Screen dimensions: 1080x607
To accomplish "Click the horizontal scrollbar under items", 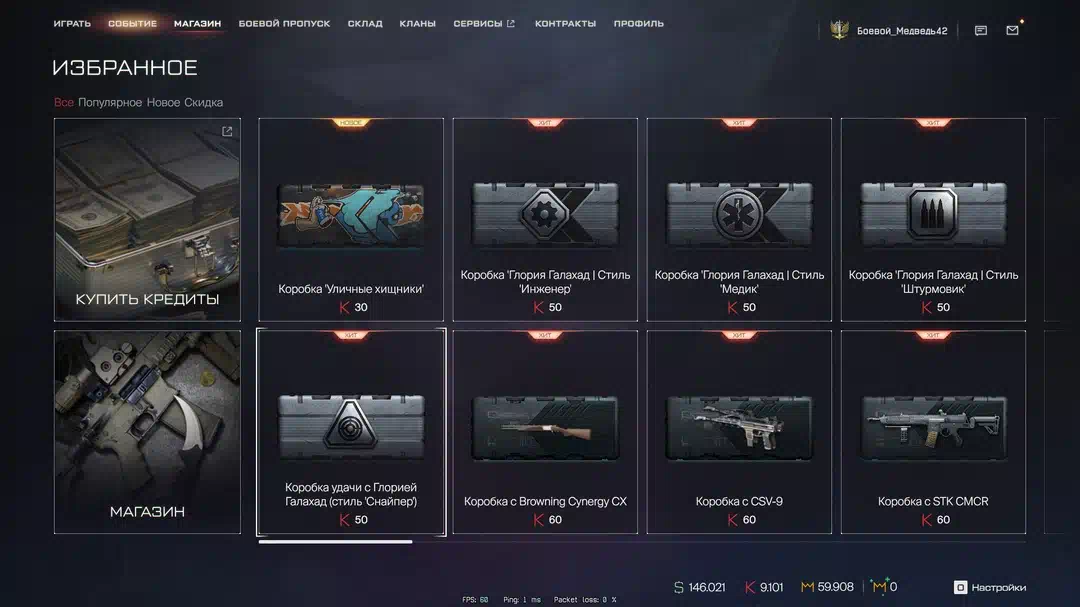I will tap(335, 542).
